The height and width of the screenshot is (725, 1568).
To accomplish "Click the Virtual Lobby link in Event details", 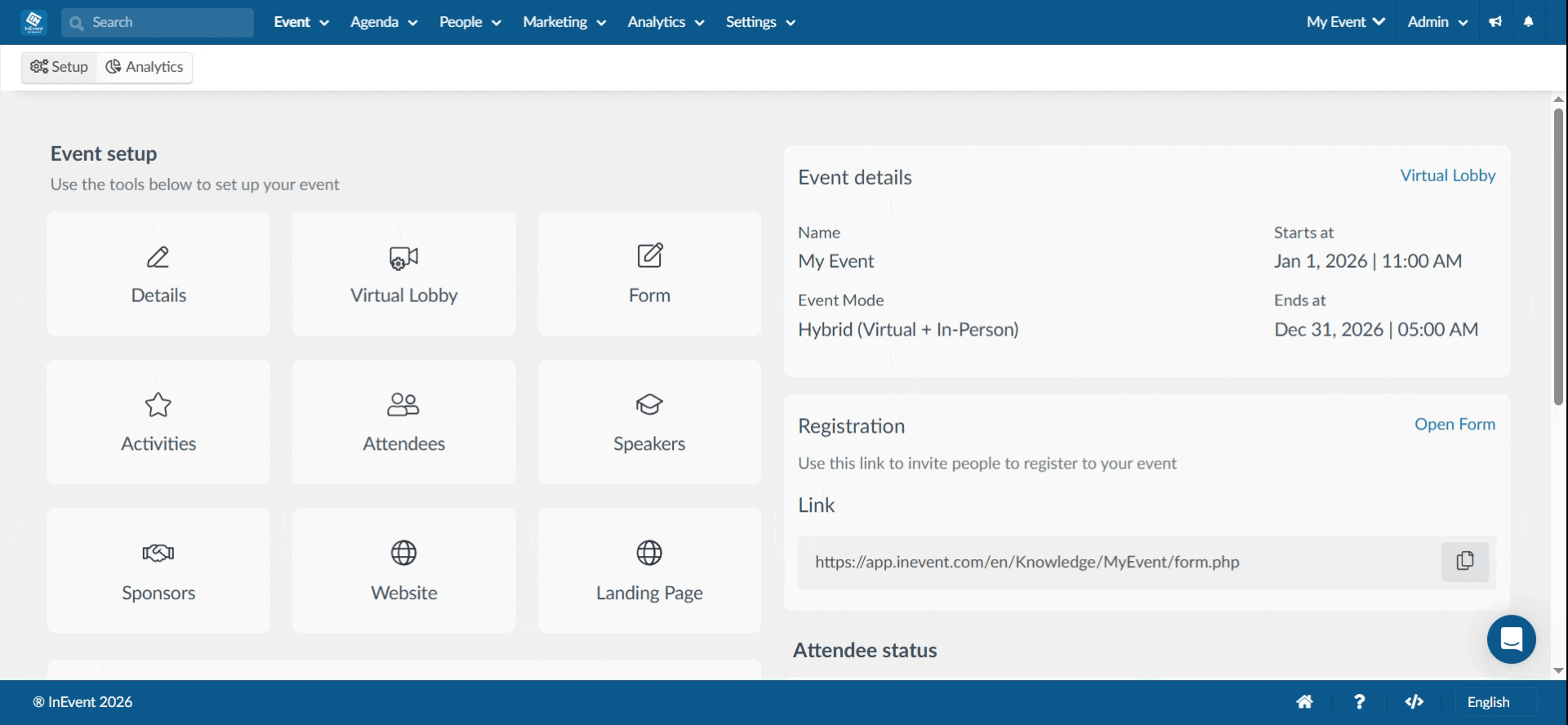I will [x=1447, y=176].
